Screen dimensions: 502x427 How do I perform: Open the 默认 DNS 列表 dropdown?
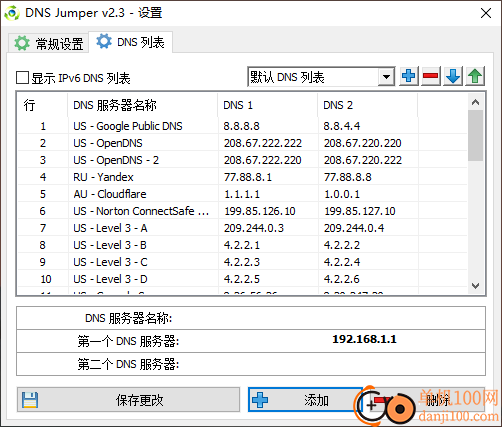(386, 77)
